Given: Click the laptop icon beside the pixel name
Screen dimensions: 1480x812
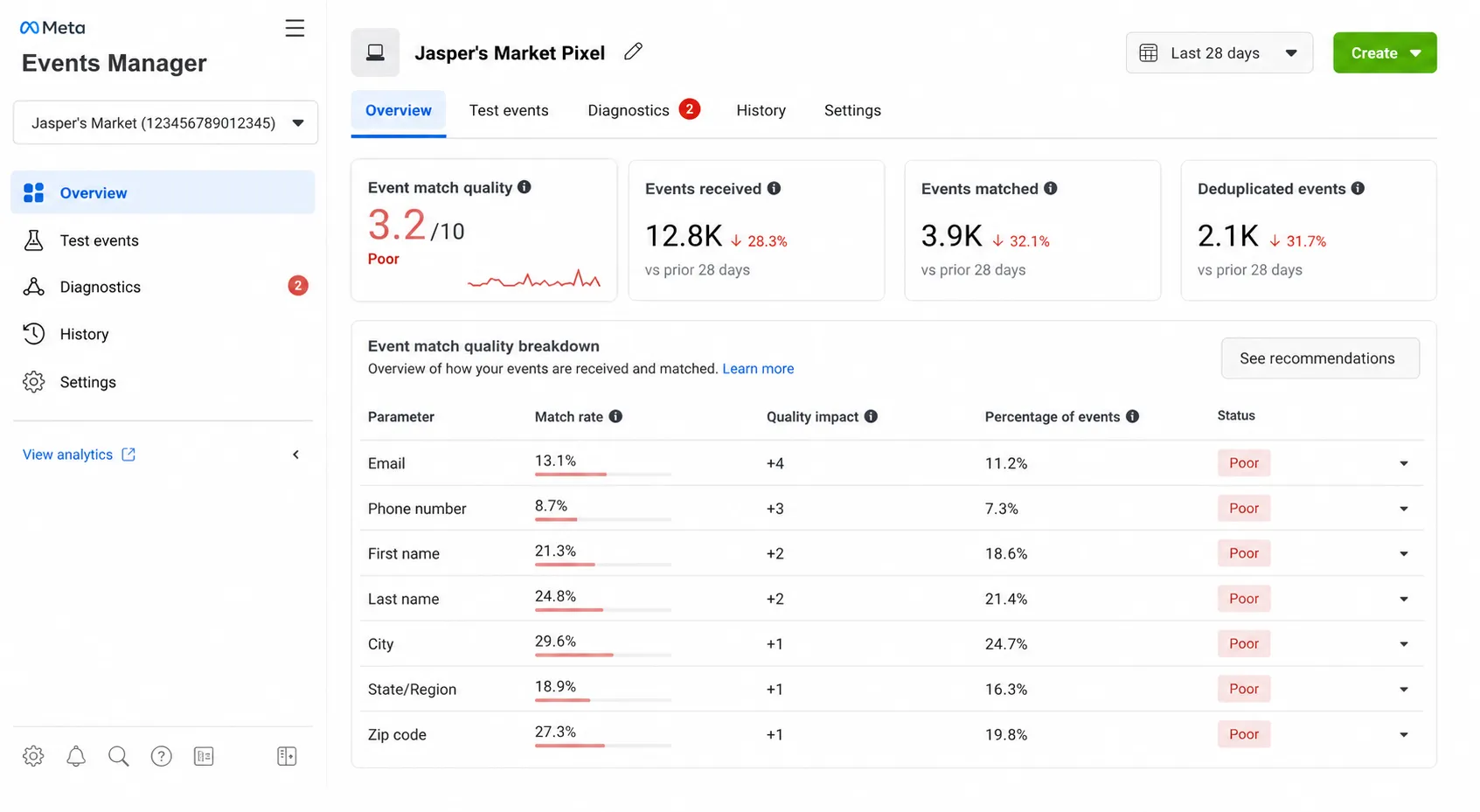Looking at the screenshot, I should (375, 52).
